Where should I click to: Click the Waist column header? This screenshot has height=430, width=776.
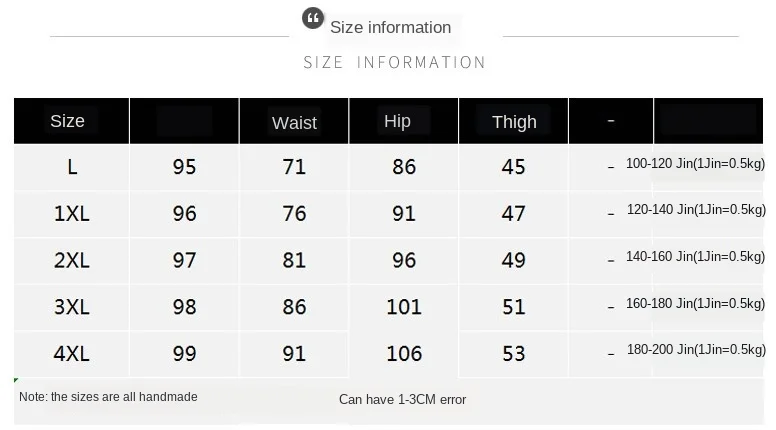point(294,122)
